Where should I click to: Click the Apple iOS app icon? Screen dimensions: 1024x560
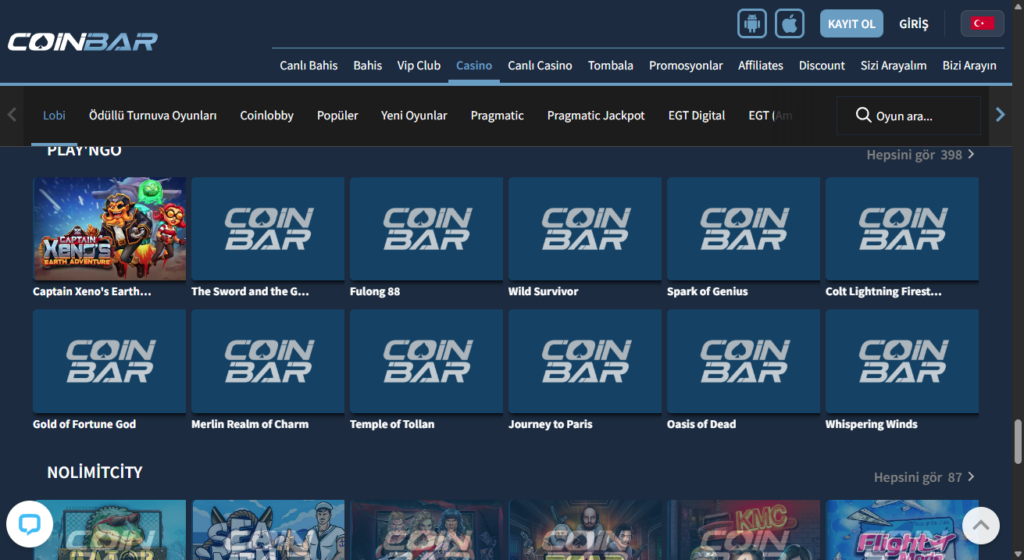(790, 23)
